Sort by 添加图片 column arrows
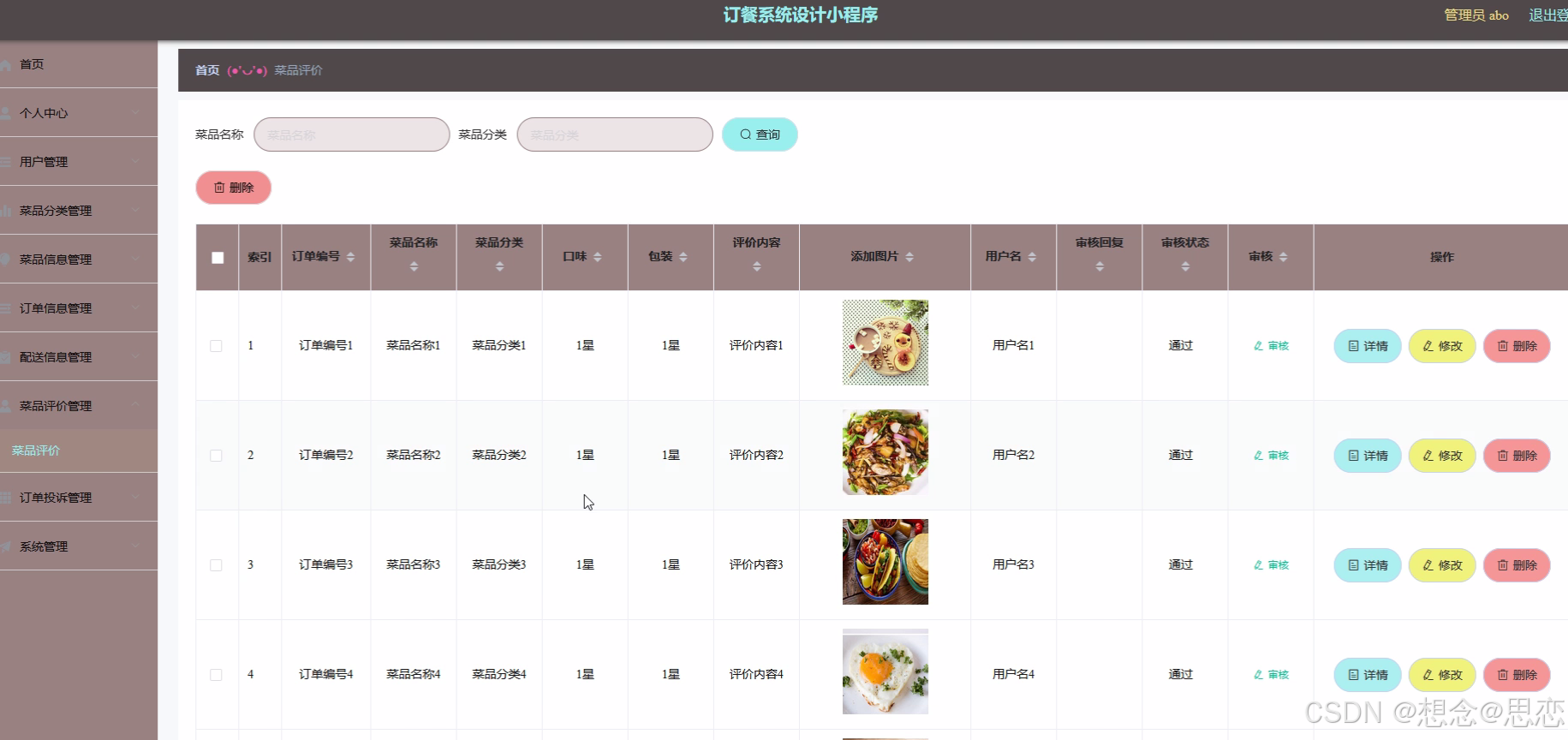1568x740 pixels. [x=909, y=257]
